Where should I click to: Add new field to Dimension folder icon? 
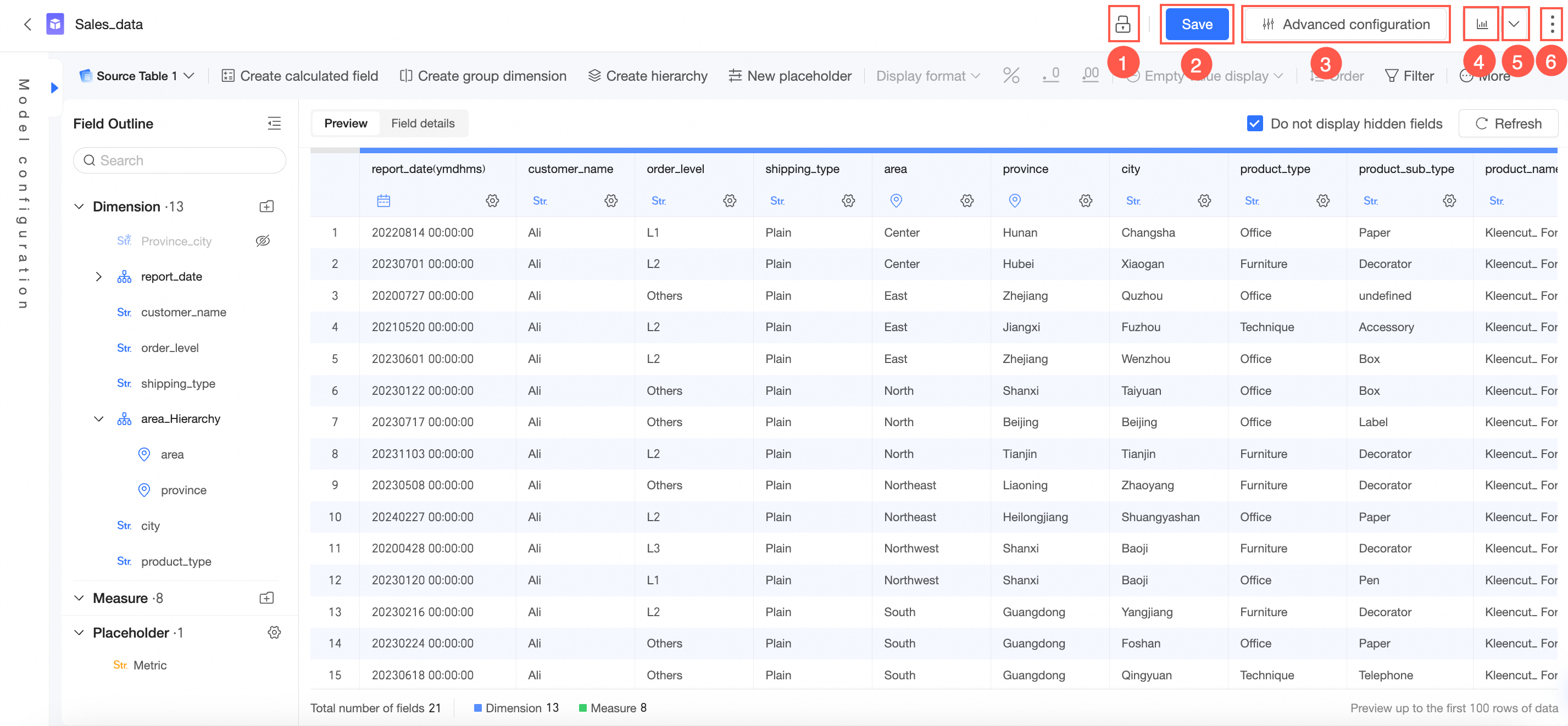(266, 206)
